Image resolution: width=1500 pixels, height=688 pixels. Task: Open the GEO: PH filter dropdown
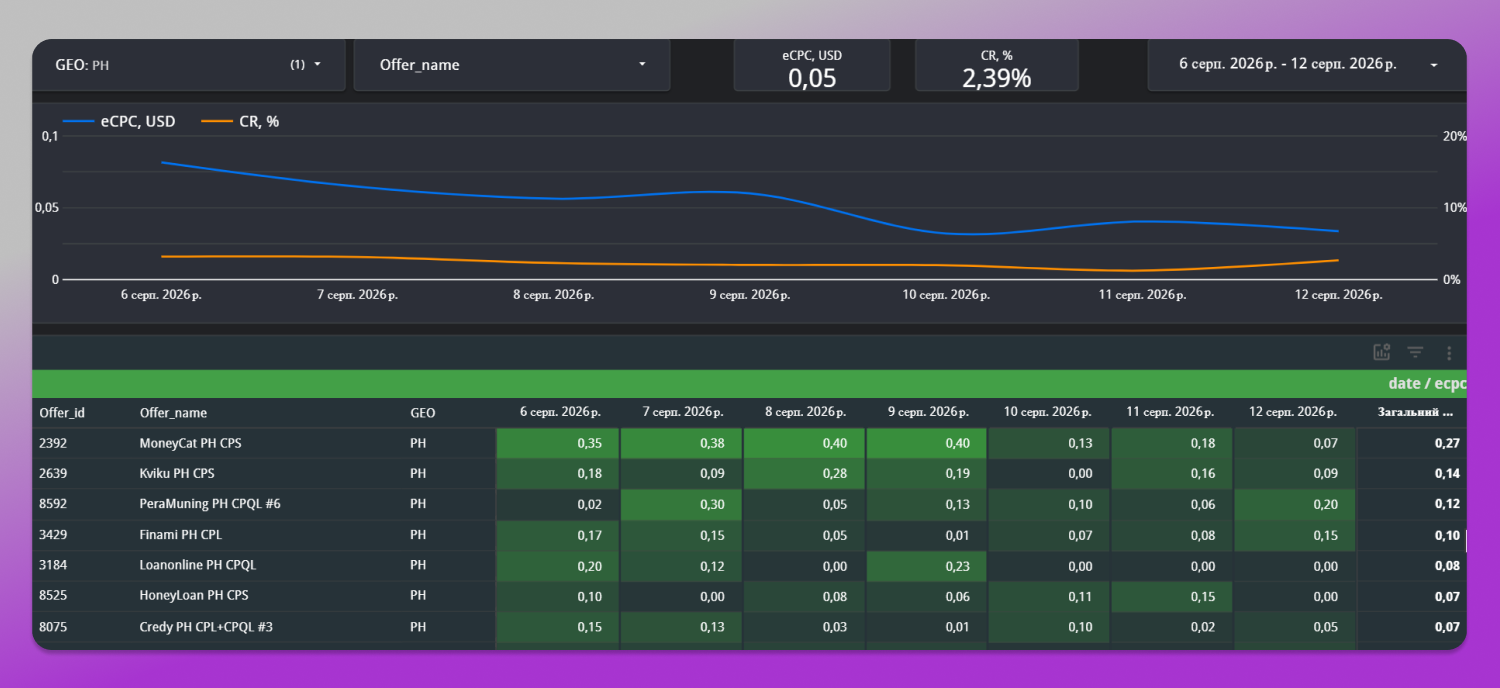tap(189, 65)
